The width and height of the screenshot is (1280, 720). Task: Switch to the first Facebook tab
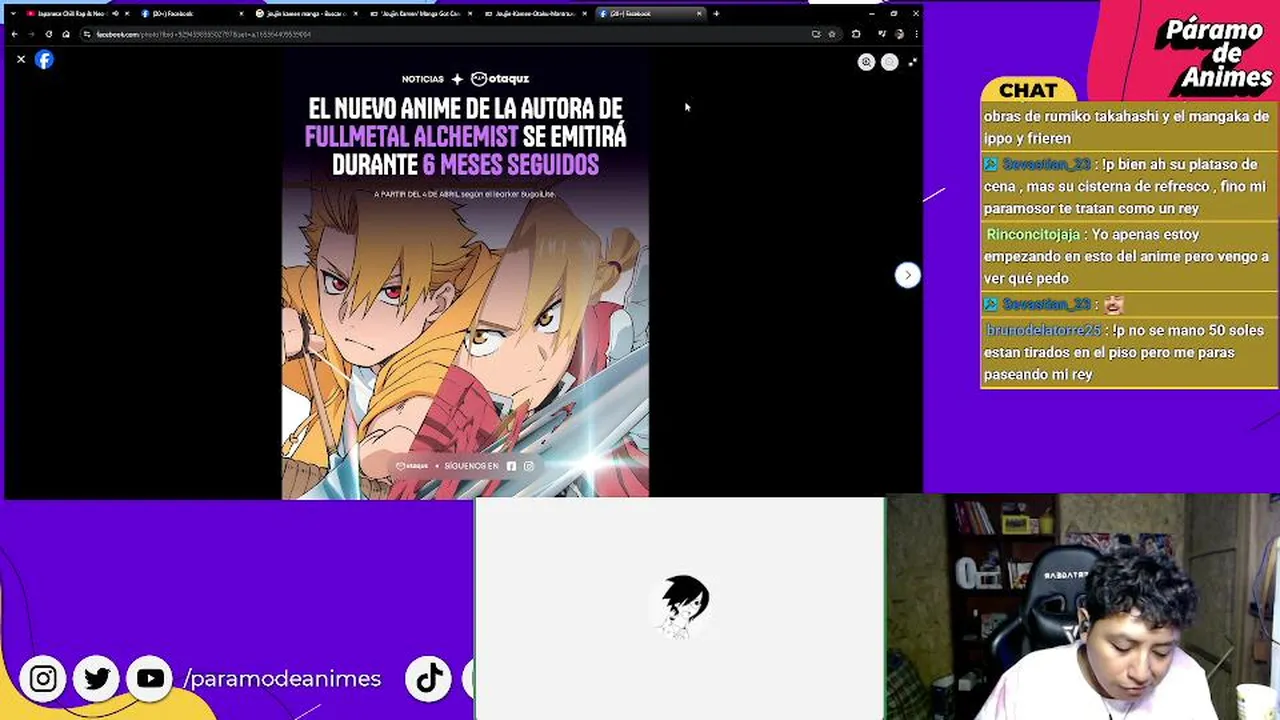(x=190, y=14)
